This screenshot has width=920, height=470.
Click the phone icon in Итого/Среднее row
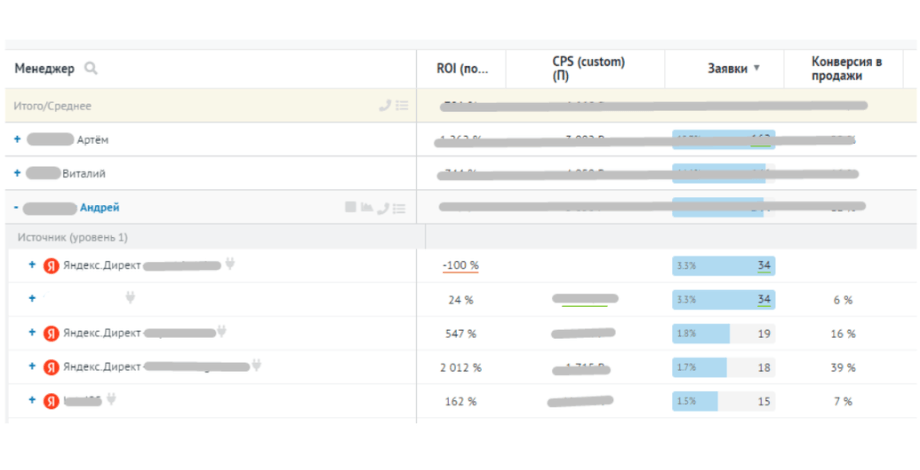pos(385,105)
